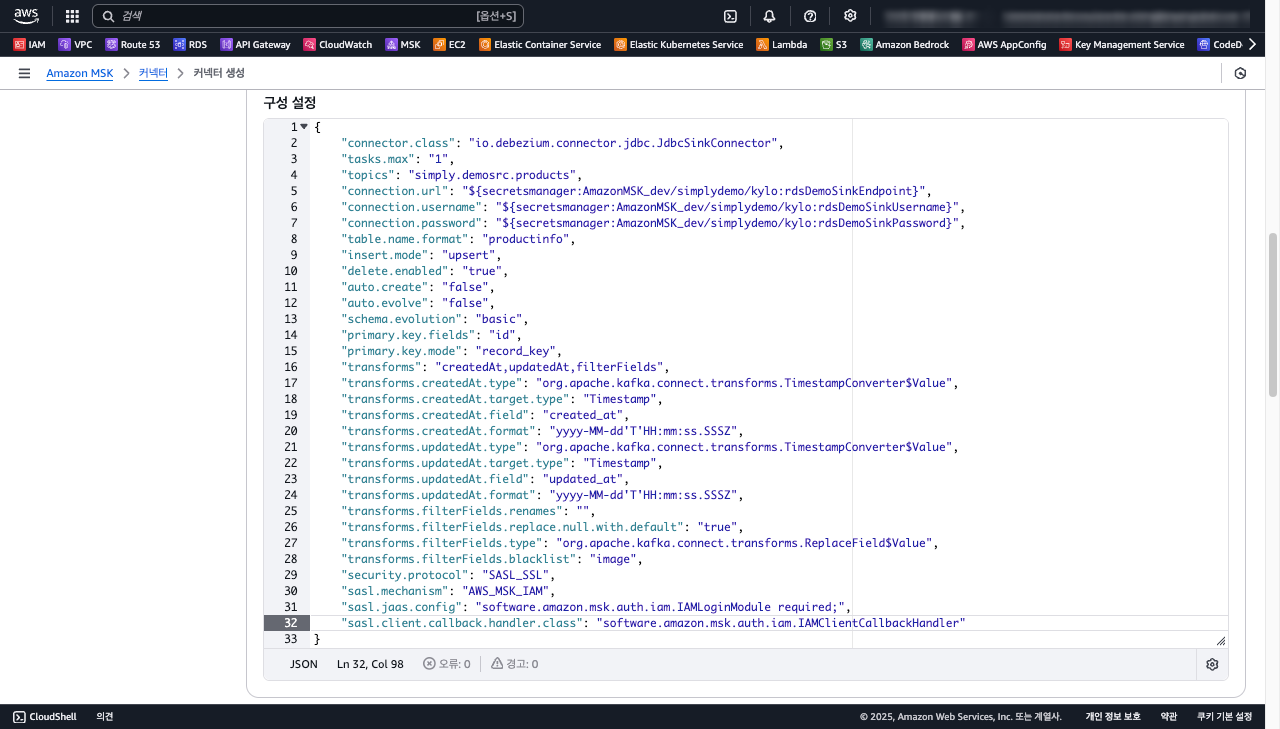Screen dimensions: 1280x729
Task: Open the Amazon Bedrock shortcut
Action: click(x=904, y=45)
